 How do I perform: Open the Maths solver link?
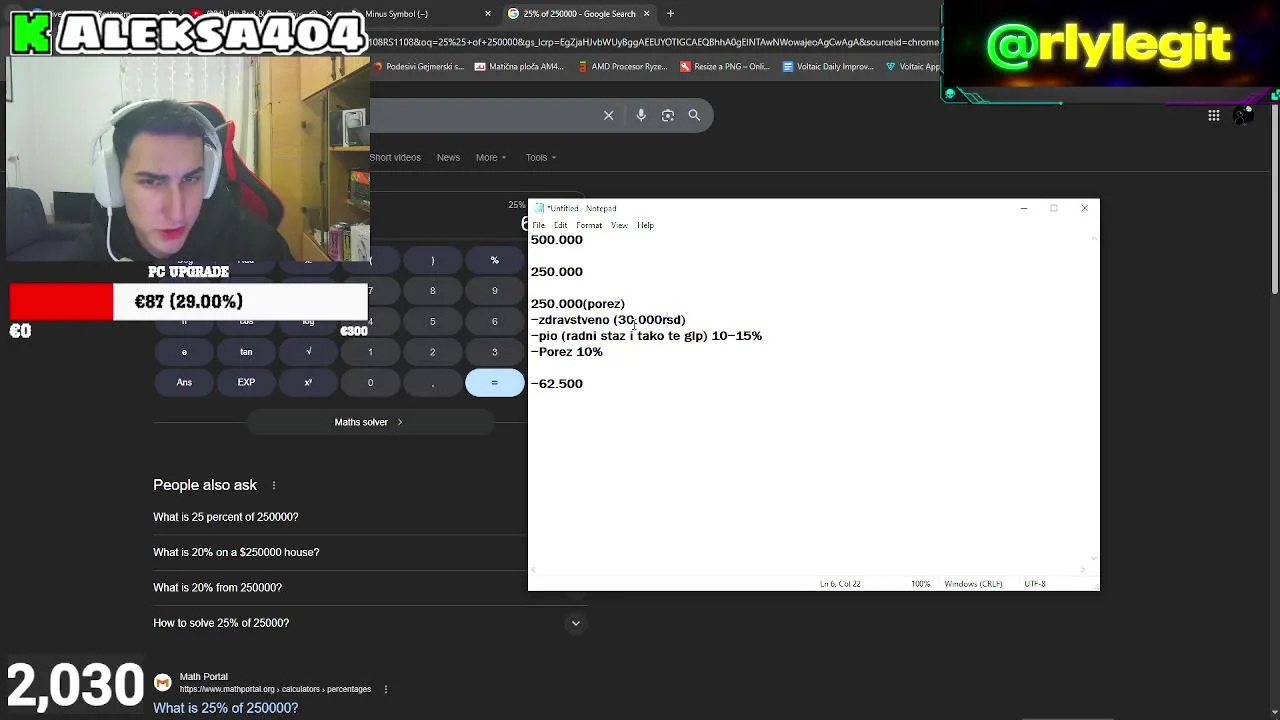coord(369,422)
